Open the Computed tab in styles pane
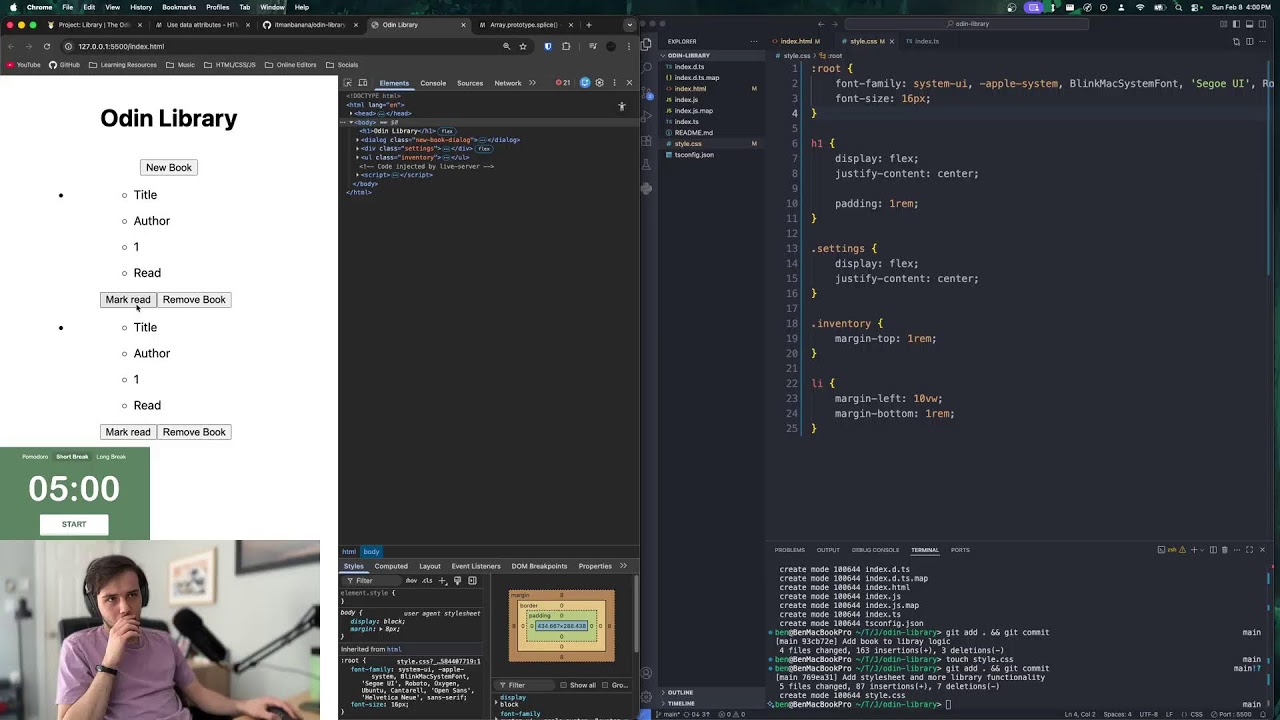This screenshot has width=1280, height=720. tap(391, 566)
